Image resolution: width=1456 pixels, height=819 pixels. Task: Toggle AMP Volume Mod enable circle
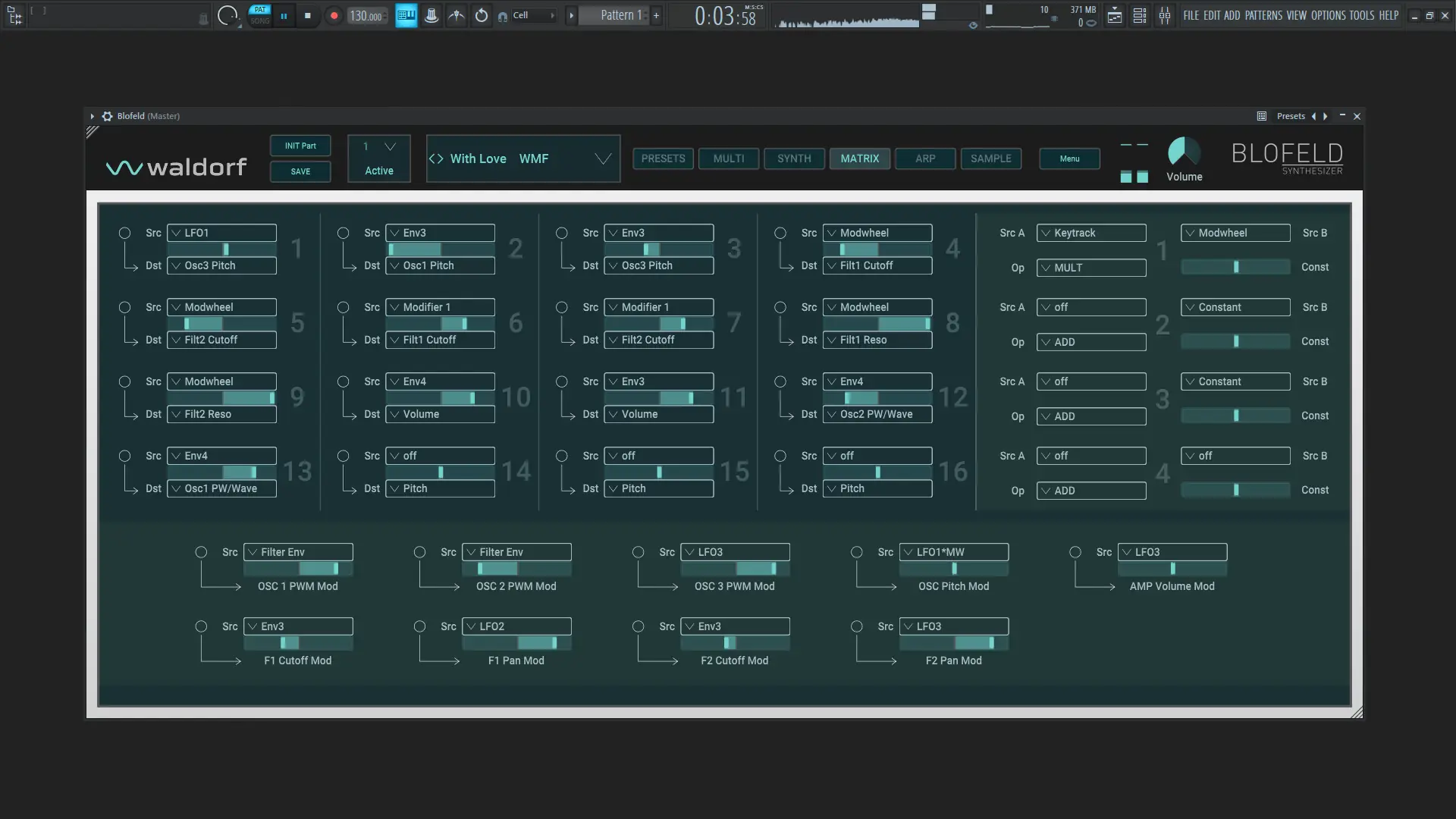pyautogui.click(x=1075, y=552)
